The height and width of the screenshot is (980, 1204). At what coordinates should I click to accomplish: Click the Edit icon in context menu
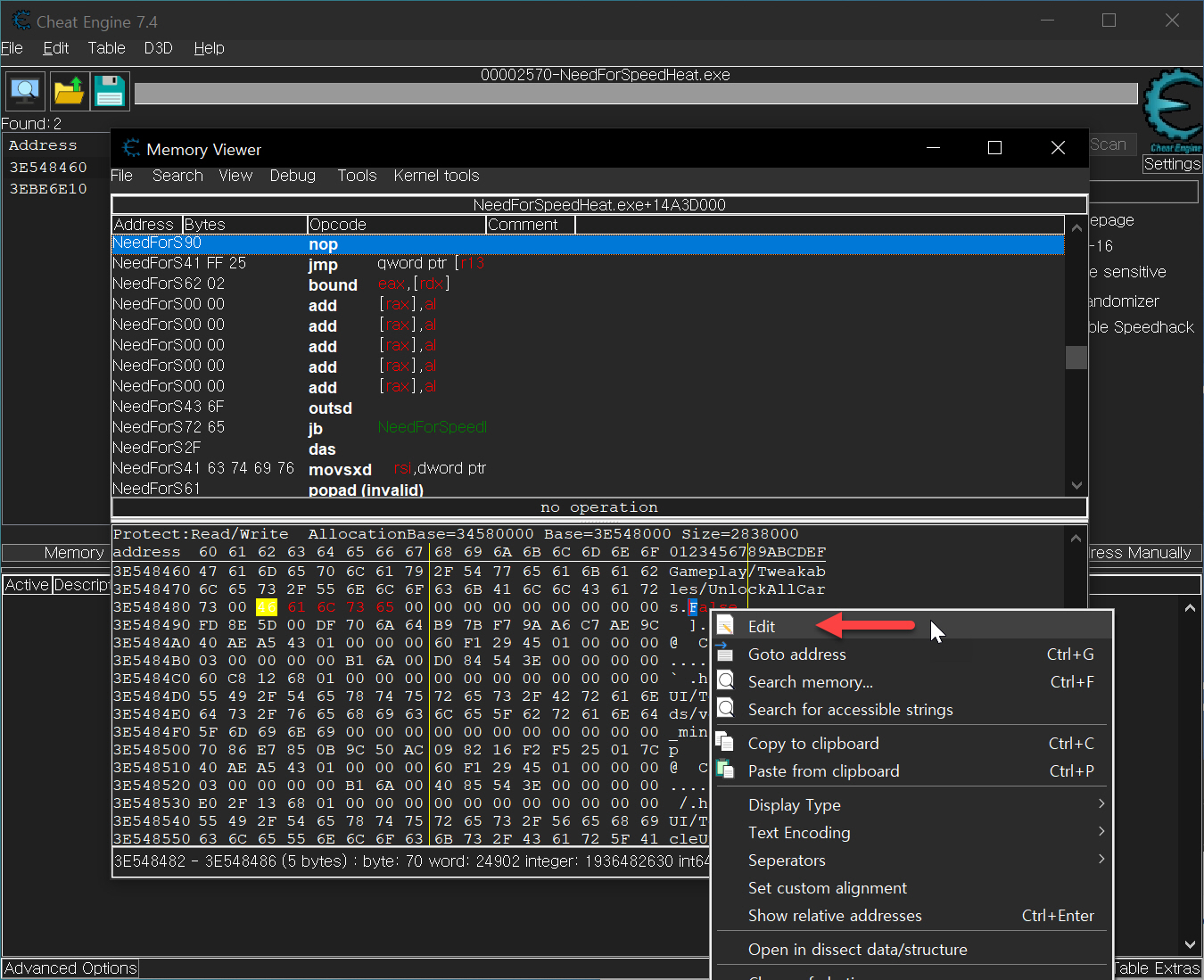[x=726, y=626]
